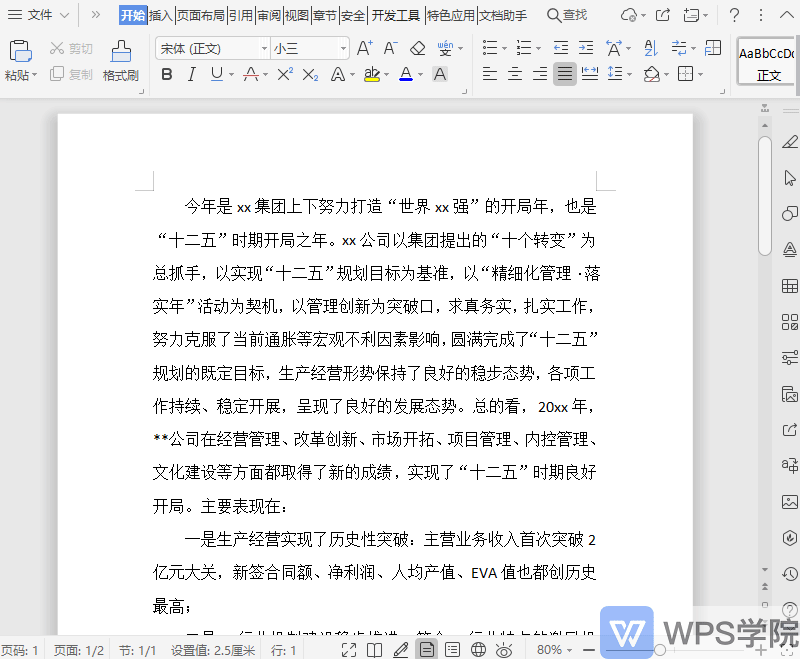
Task: Toggle strikethrough formatting
Action: coord(251,74)
